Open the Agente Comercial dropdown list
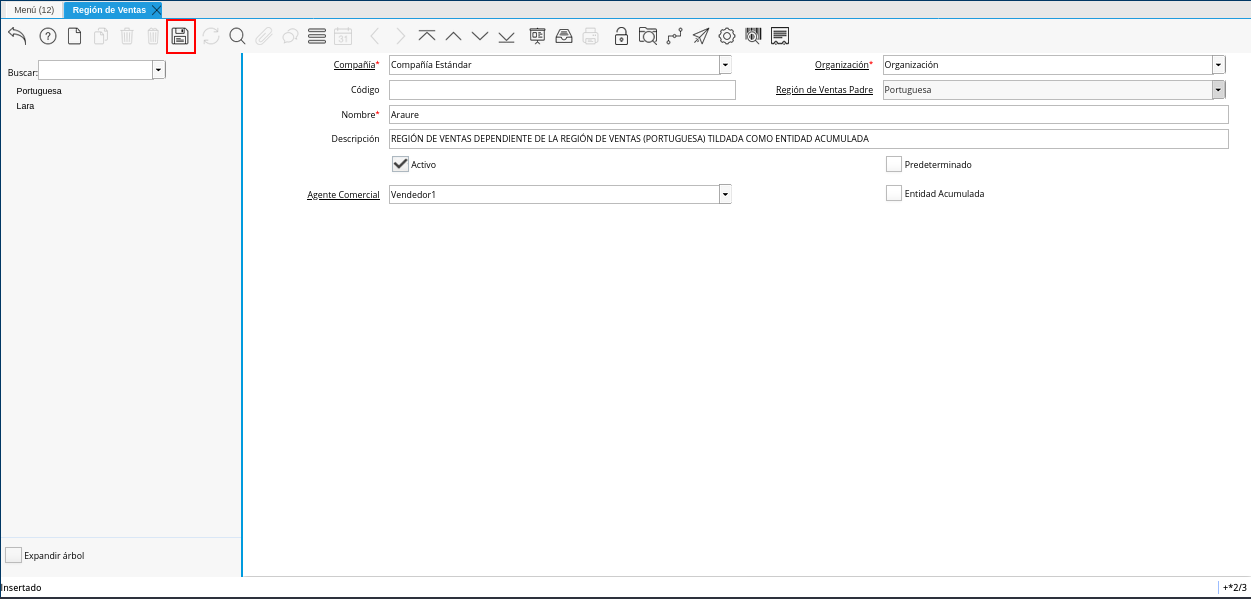Image resolution: width=1251 pixels, height=599 pixels. (x=725, y=194)
